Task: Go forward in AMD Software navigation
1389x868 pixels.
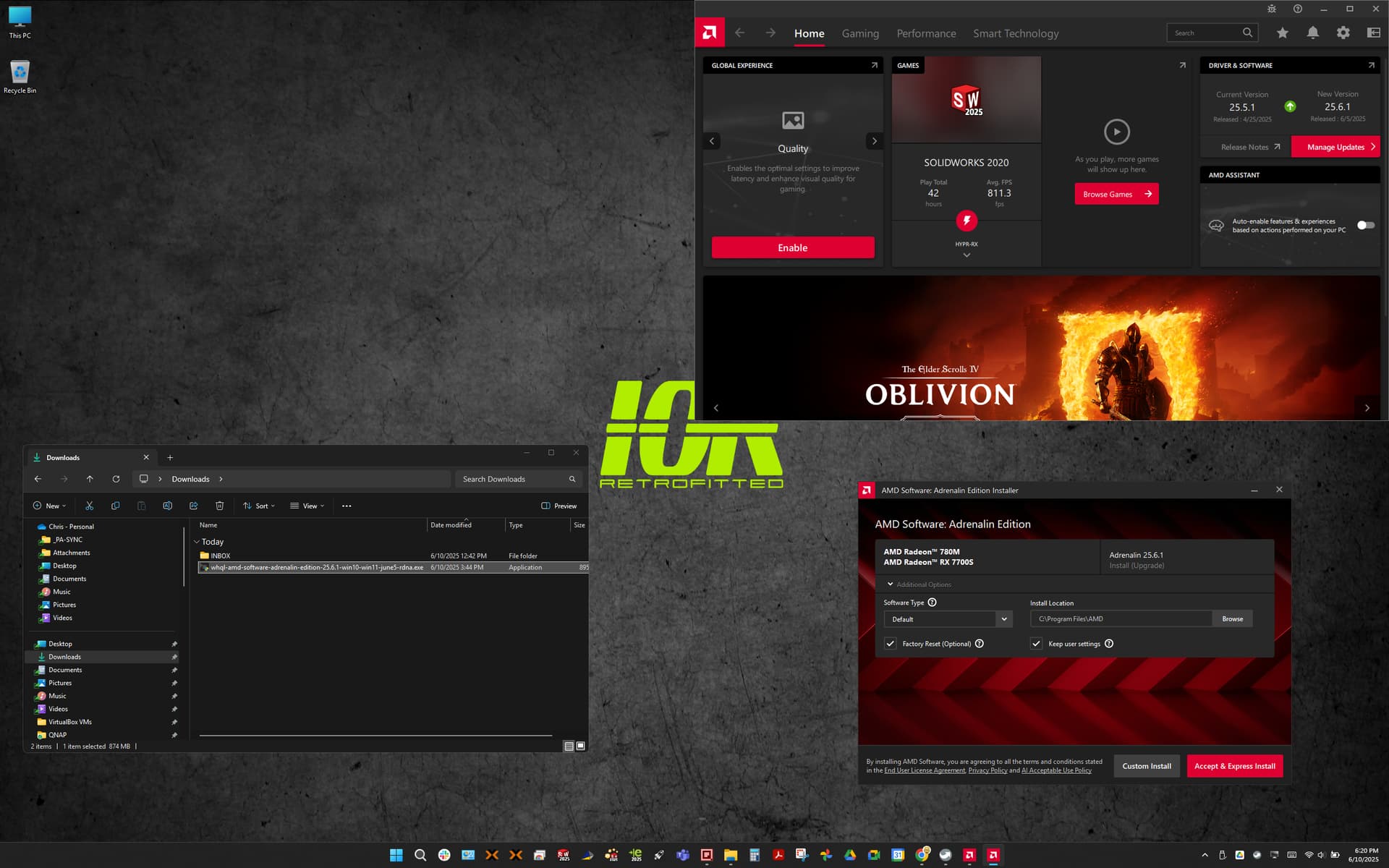Action: [x=770, y=33]
